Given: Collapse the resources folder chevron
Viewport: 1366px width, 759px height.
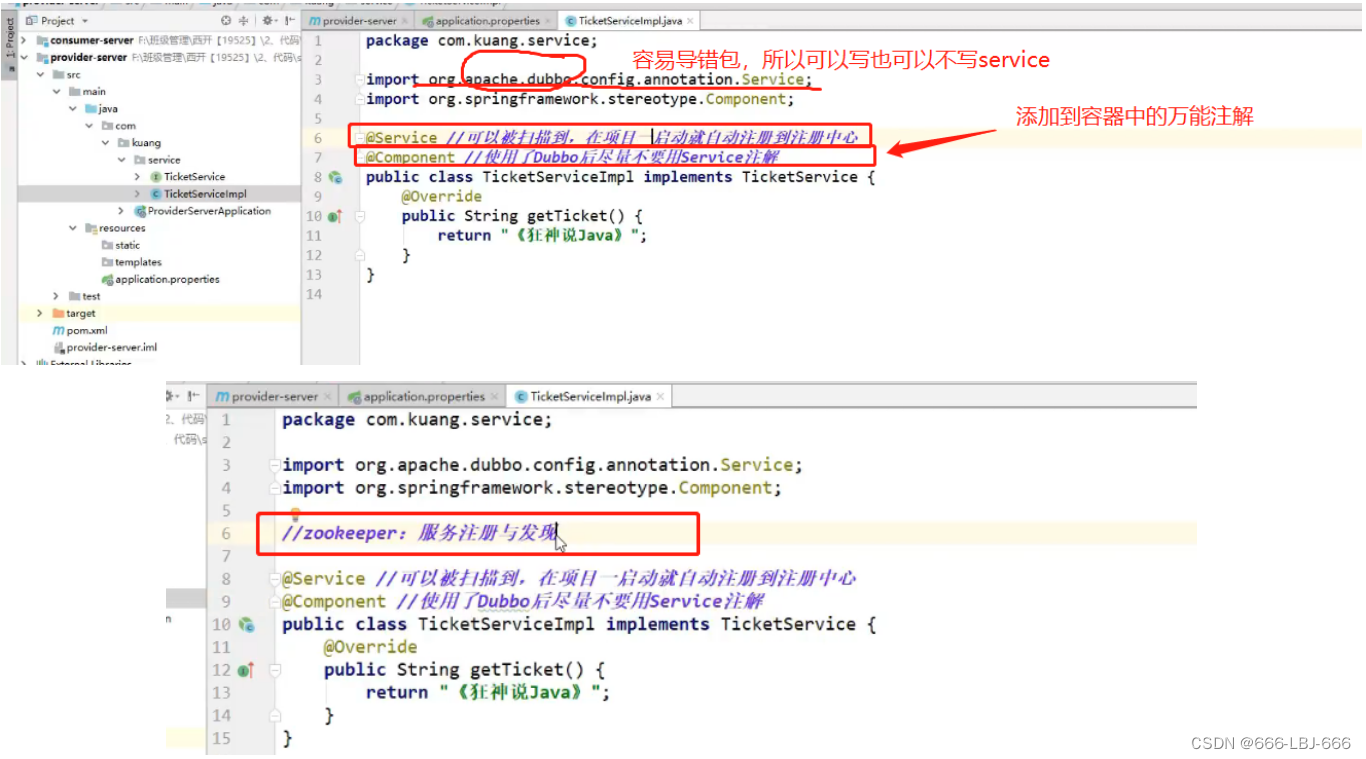Looking at the screenshot, I should pos(73,228).
